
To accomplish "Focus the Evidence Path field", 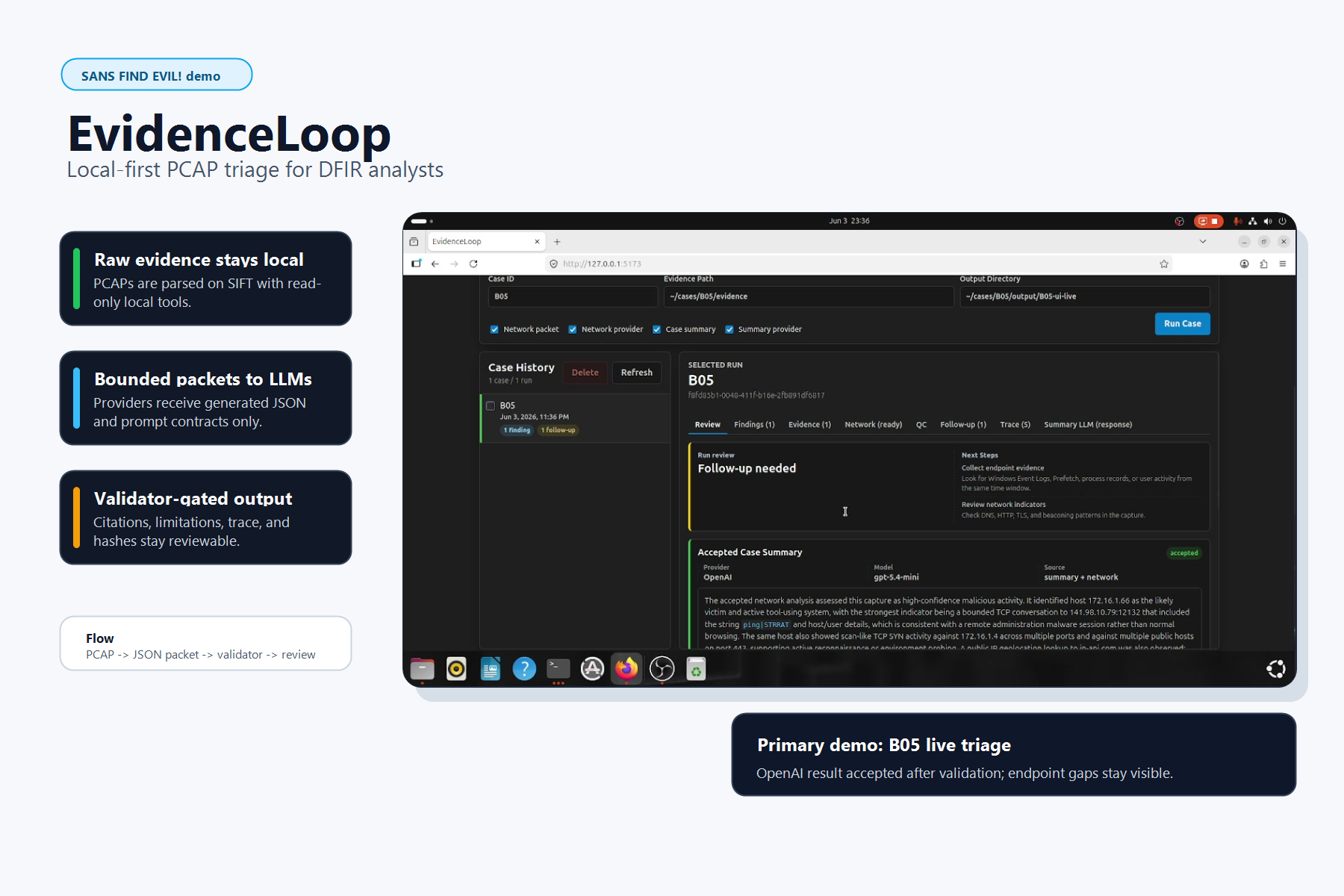I will click(809, 296).
